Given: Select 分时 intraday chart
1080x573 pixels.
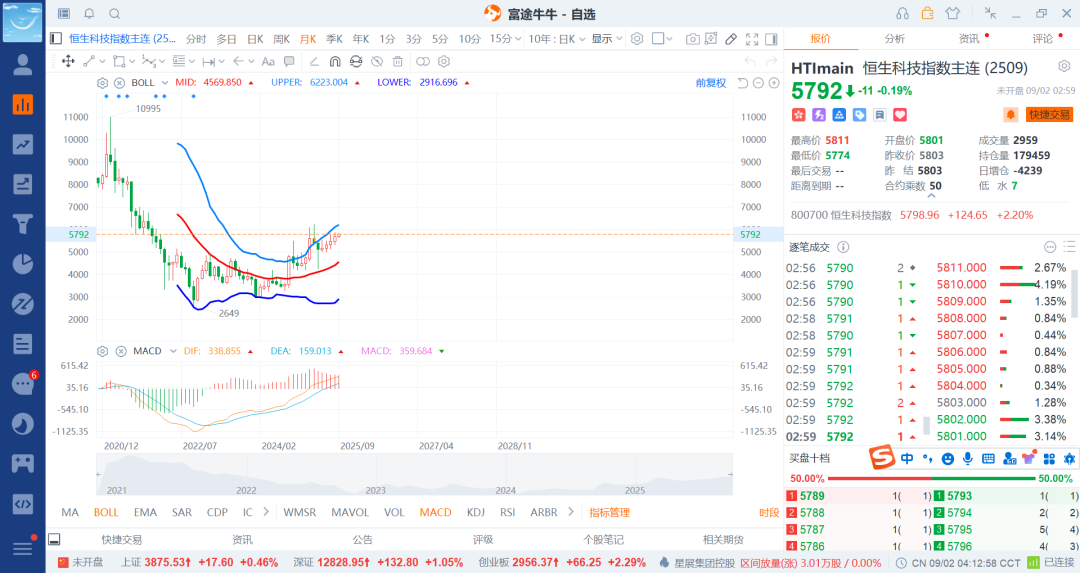Looking at the screenshot, I should click(196, 39).
